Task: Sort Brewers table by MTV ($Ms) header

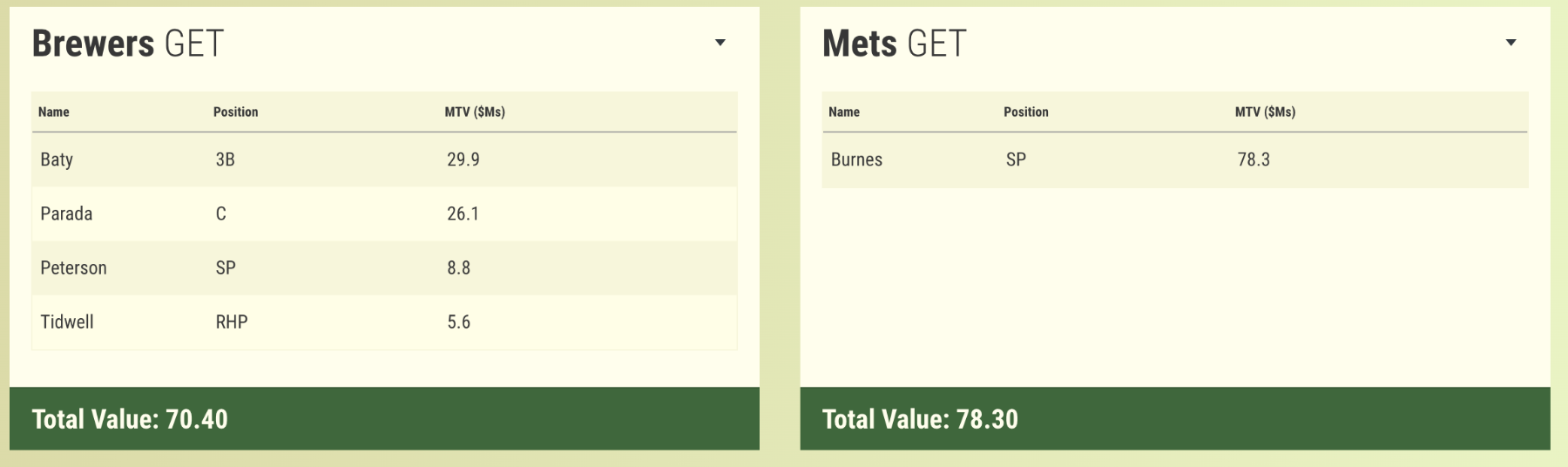Action: 475,112
